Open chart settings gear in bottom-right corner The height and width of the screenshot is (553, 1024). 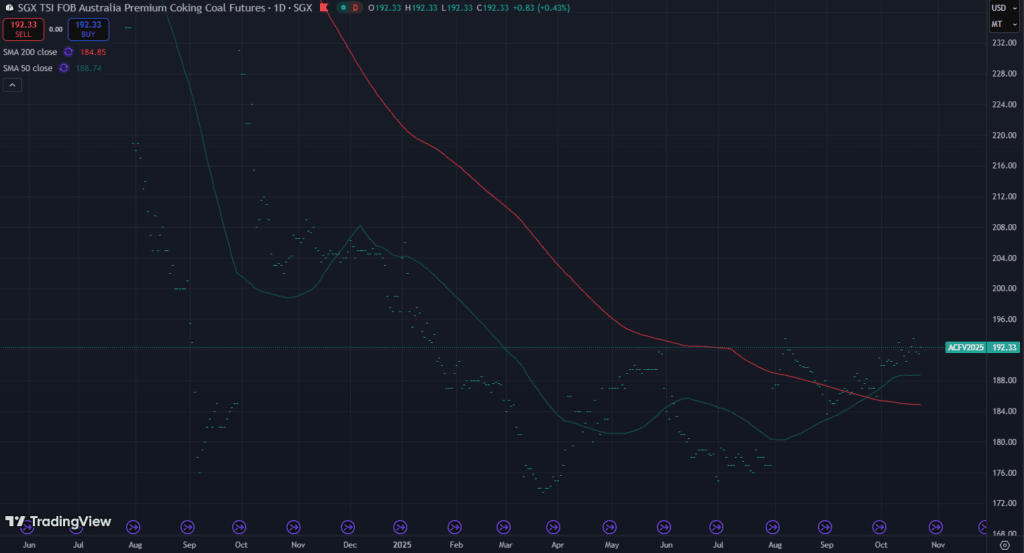(1004, 546)
